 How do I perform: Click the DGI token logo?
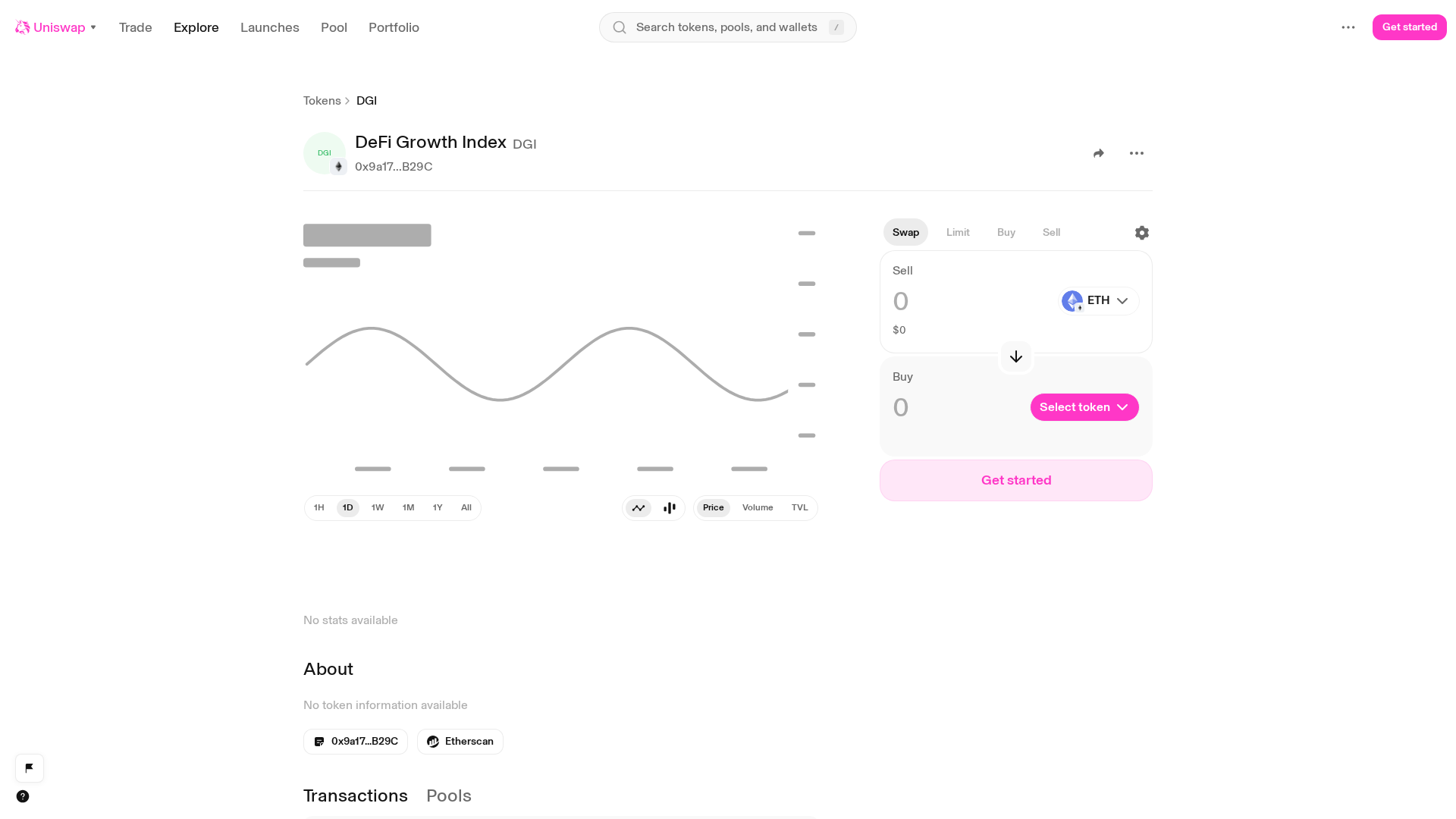(325, 153)
